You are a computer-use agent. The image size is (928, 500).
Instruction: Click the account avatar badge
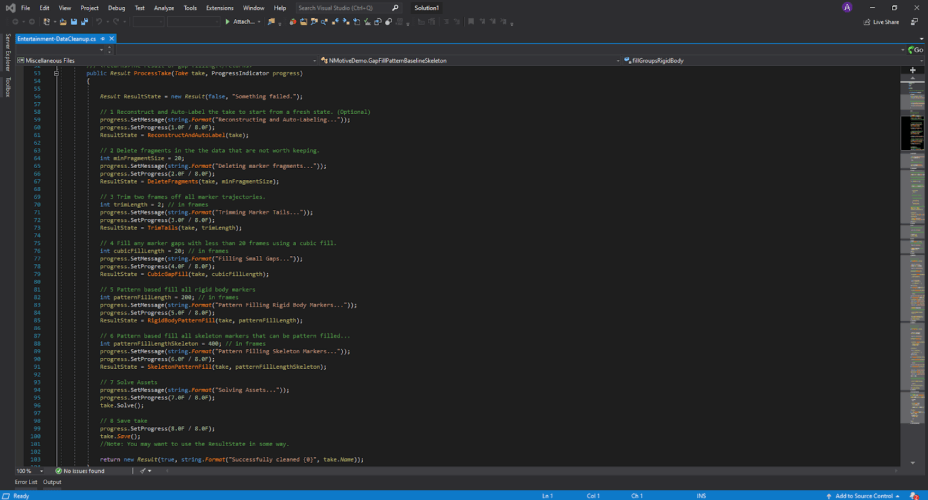tap(847, 8)
